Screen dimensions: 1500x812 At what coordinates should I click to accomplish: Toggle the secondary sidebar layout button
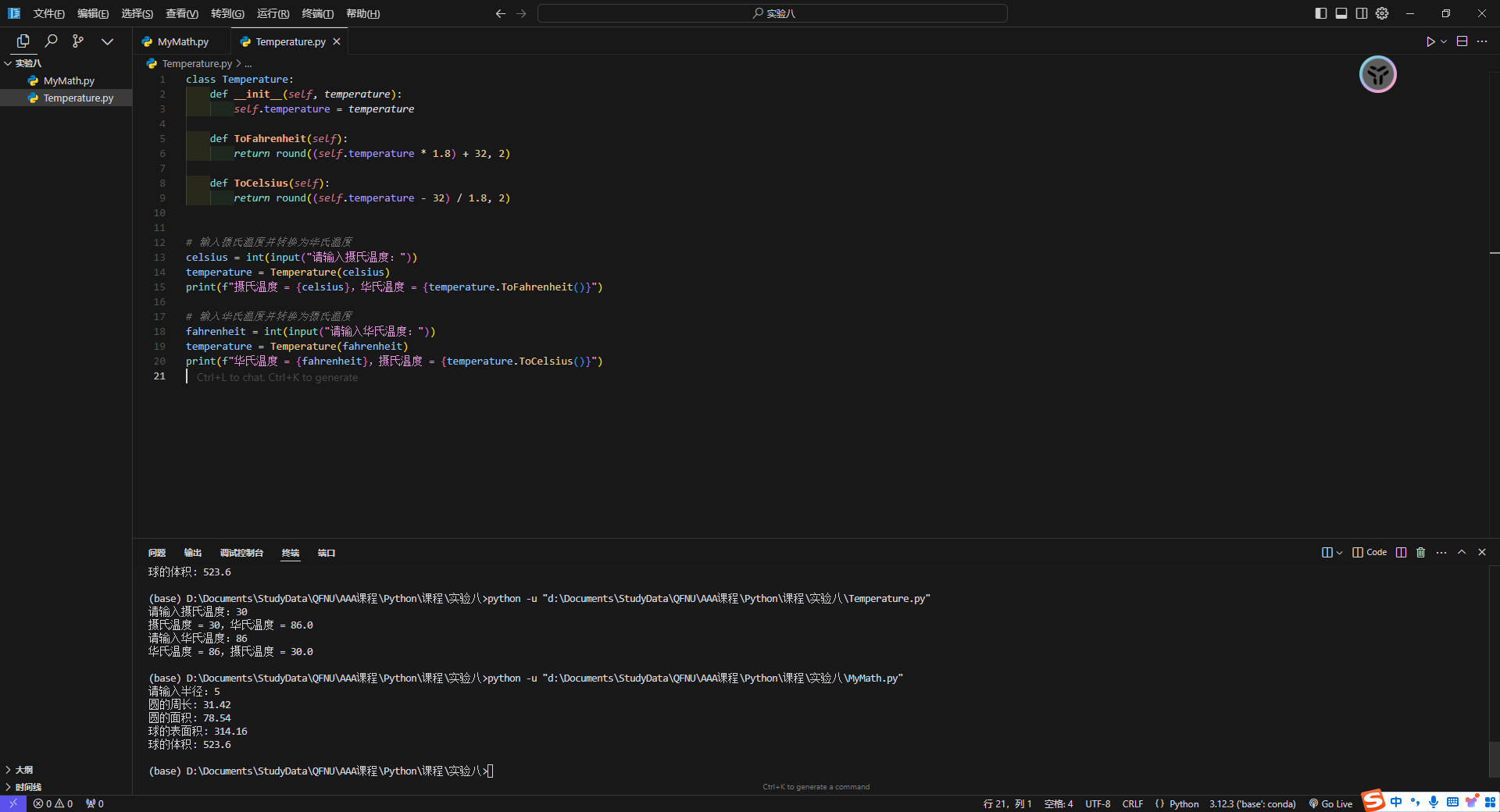click(1362, 13)
